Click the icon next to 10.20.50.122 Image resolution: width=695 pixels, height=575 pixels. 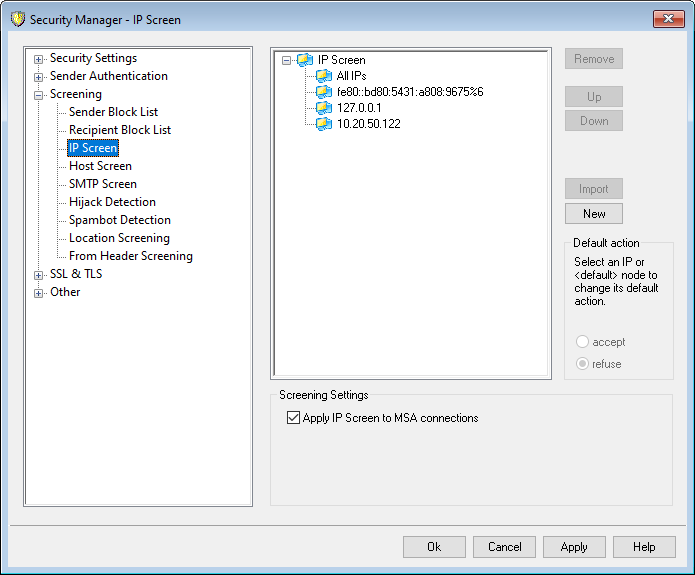(x=324, y=124)
